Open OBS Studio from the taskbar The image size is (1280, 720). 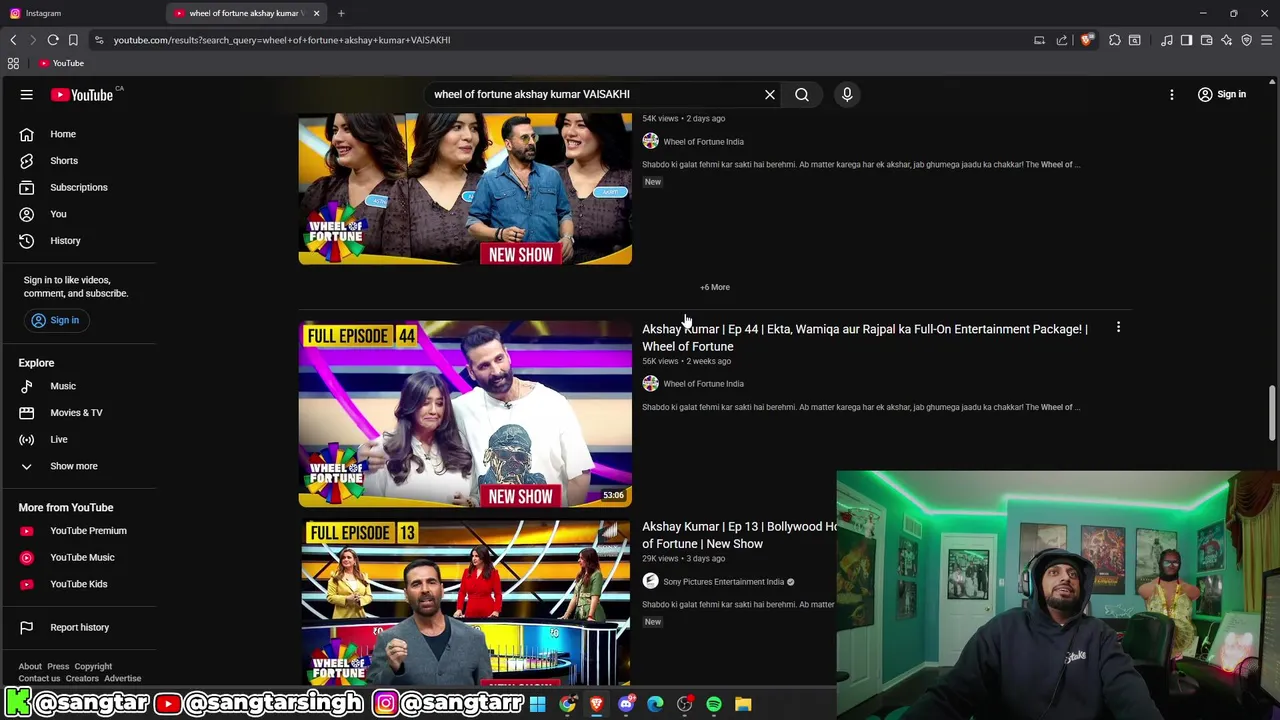[x=685, y=704]
